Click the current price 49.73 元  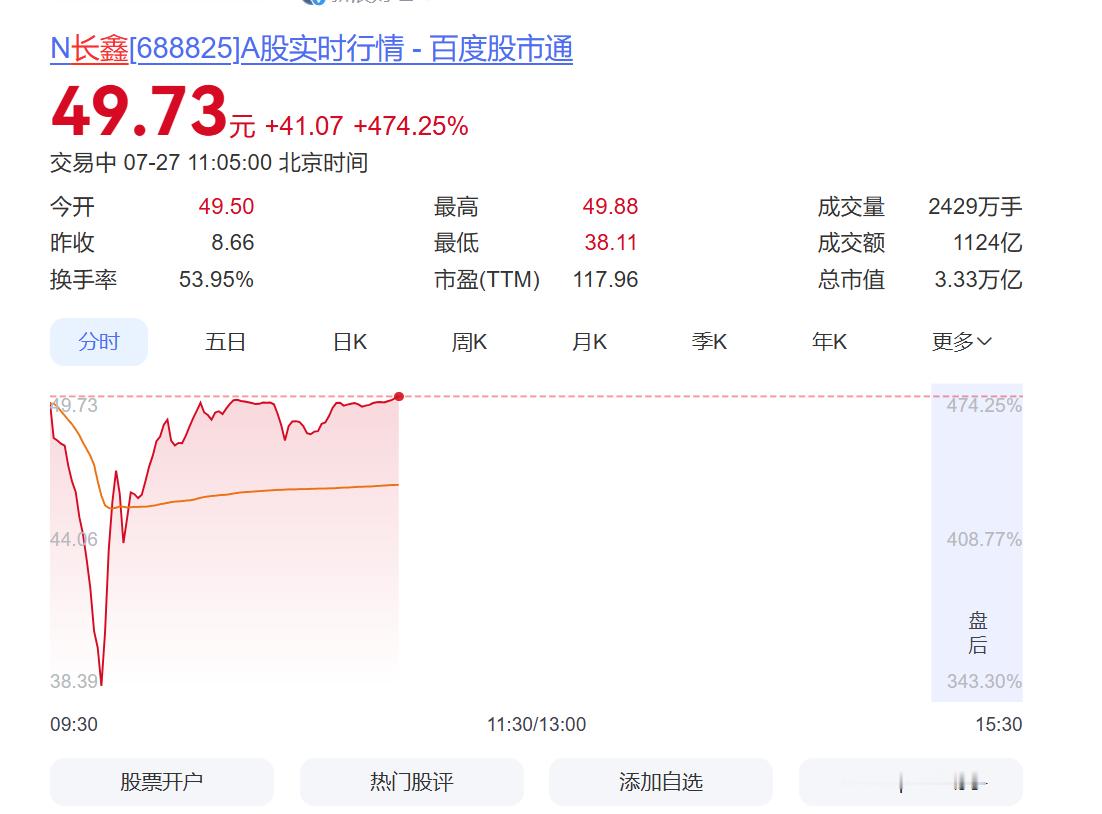coord(153,112)
